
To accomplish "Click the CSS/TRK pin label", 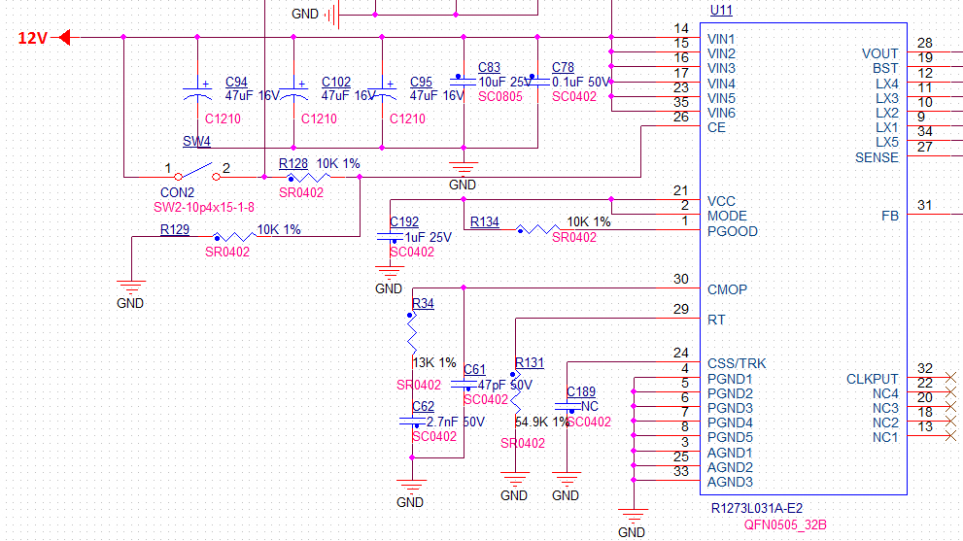I will pos(736,364).
